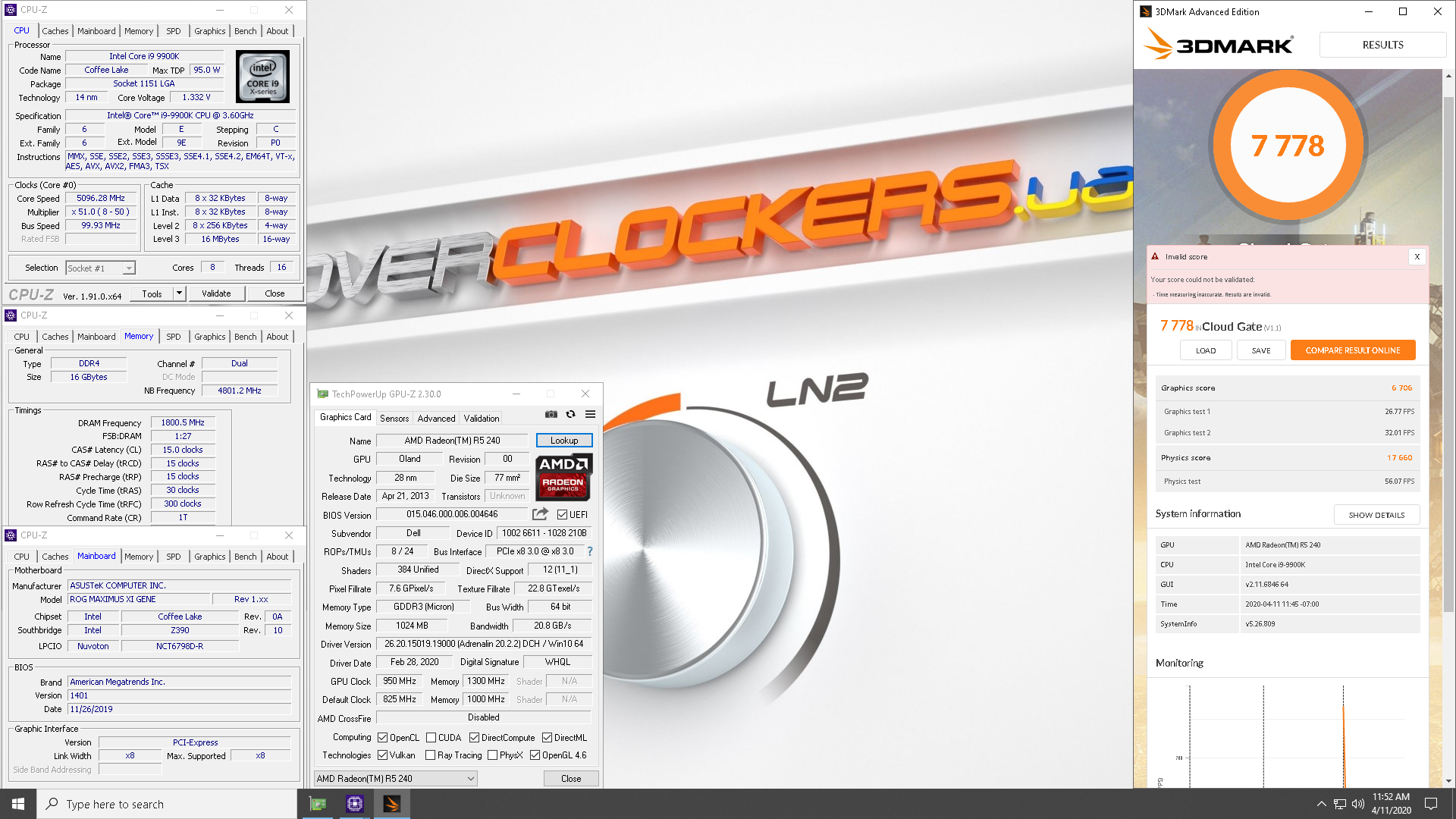This screenshot has height=819, width=1456.
Task: Open the Sensors tab in GPU-Z
Action: pyautogui.click(x=394, y=418)
